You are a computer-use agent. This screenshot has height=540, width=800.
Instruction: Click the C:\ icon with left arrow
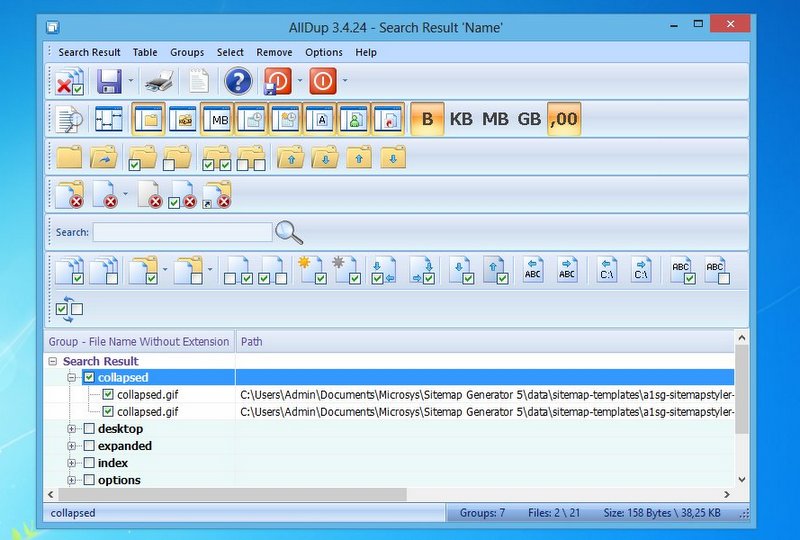(607, 270)
